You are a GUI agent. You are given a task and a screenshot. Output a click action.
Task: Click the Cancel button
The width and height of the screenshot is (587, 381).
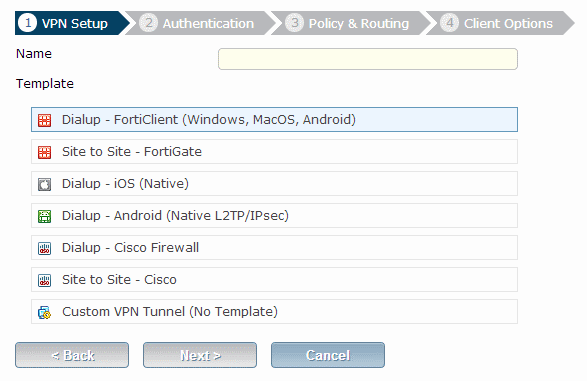point(328,355)
